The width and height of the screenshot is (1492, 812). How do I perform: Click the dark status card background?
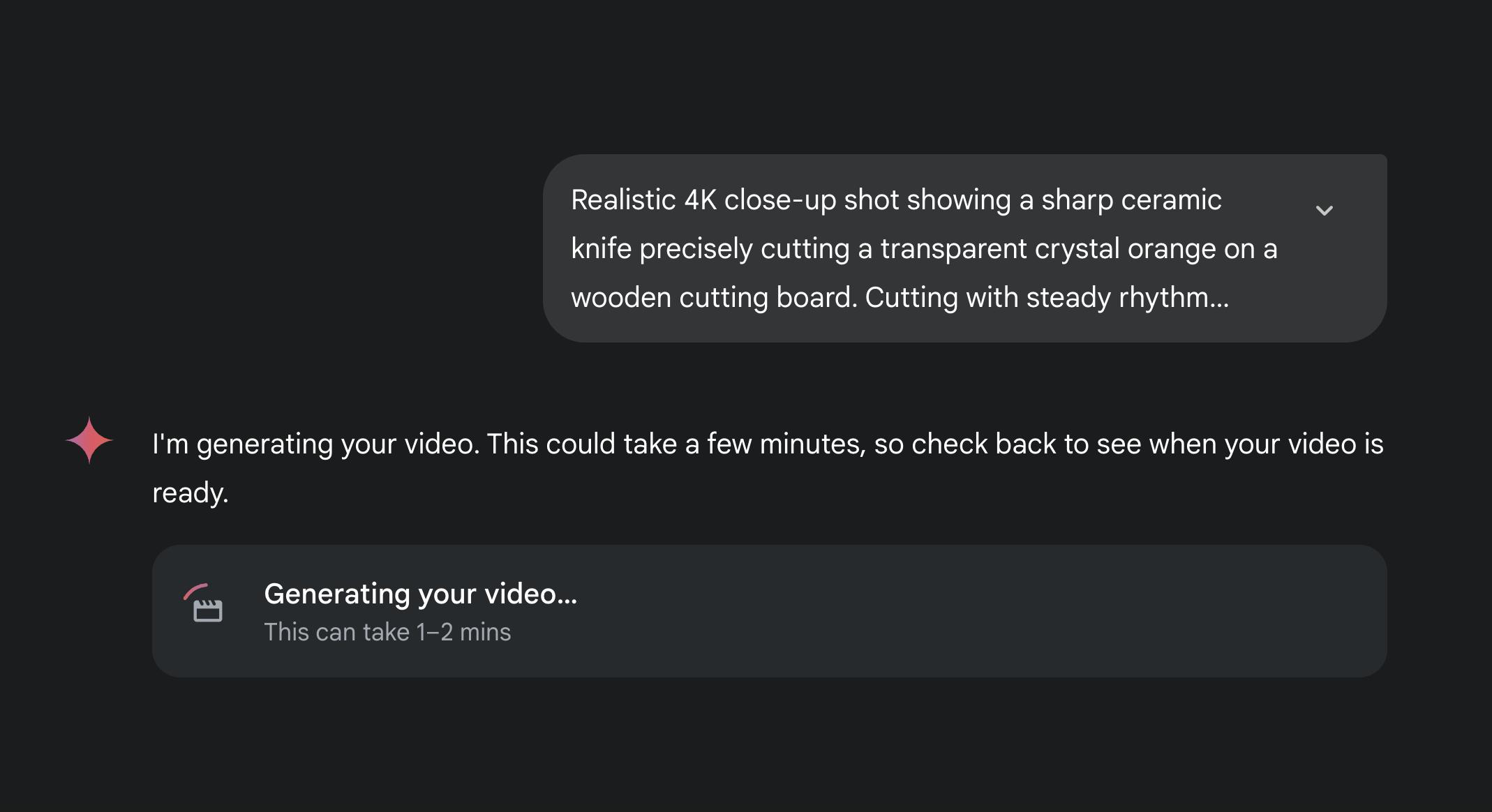[x=1047, y=610]
